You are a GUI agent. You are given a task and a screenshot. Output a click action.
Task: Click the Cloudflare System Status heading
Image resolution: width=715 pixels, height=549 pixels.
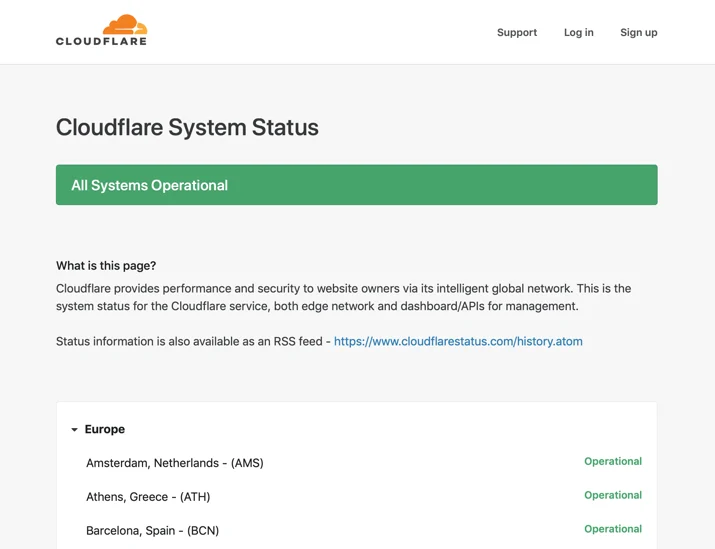click(187, 127)
